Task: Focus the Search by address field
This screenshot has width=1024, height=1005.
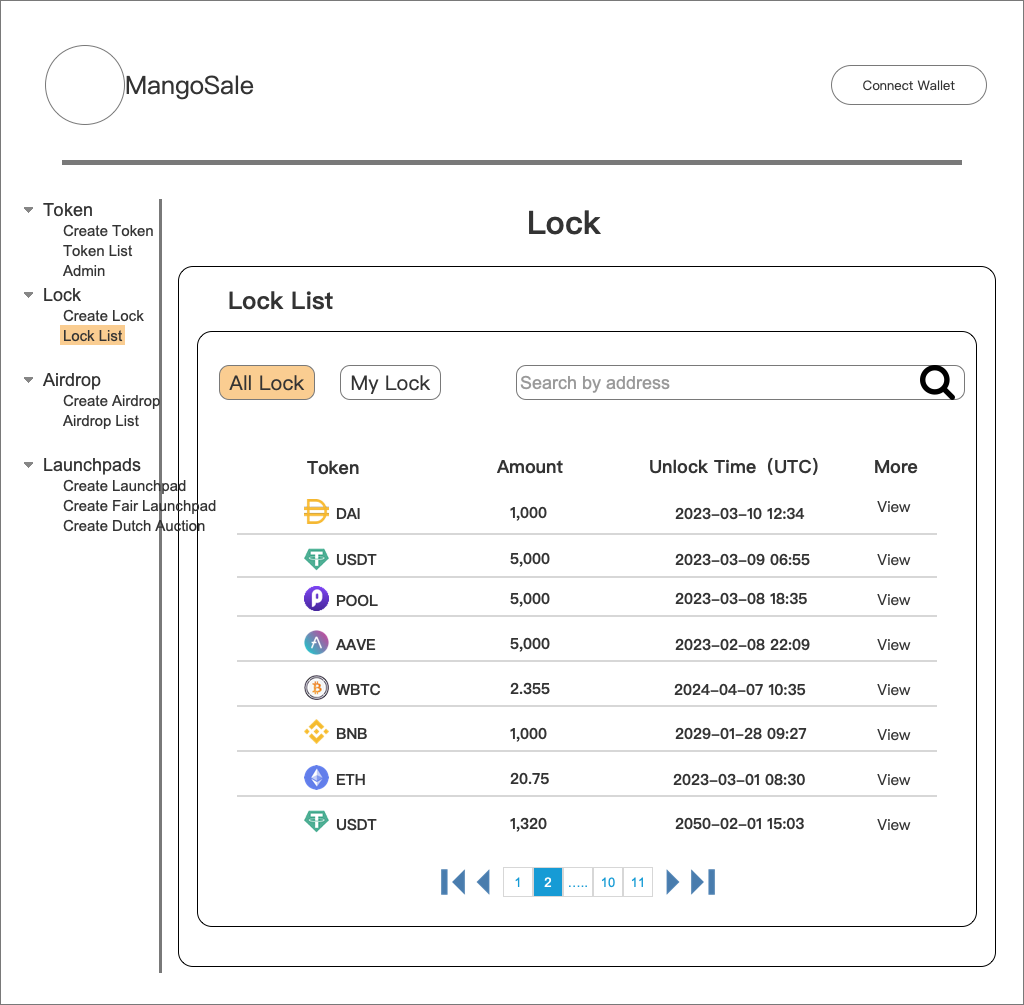Action: tap(740, 383)
